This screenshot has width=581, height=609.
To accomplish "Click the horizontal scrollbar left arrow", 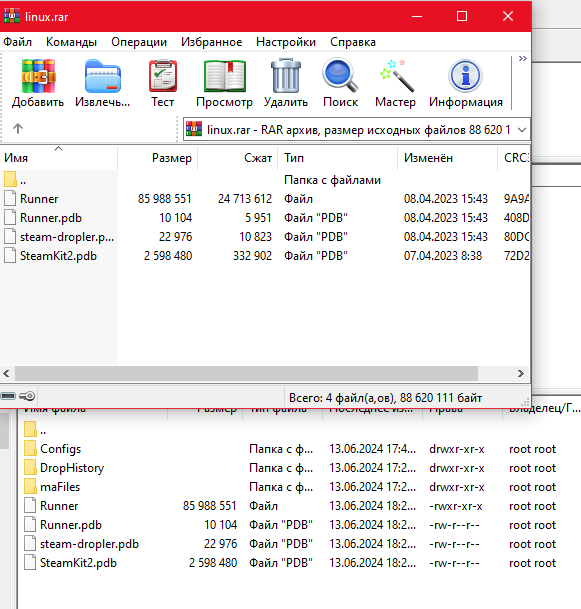I will point(6,374).
